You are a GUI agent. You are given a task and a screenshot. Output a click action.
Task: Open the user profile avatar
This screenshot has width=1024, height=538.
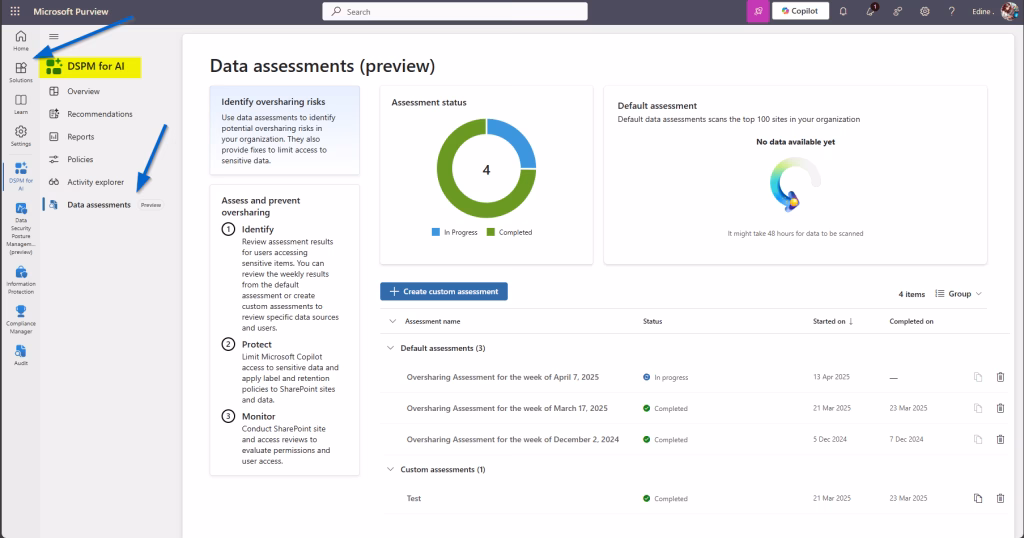pyautogui.click(x=1009, y=11)
